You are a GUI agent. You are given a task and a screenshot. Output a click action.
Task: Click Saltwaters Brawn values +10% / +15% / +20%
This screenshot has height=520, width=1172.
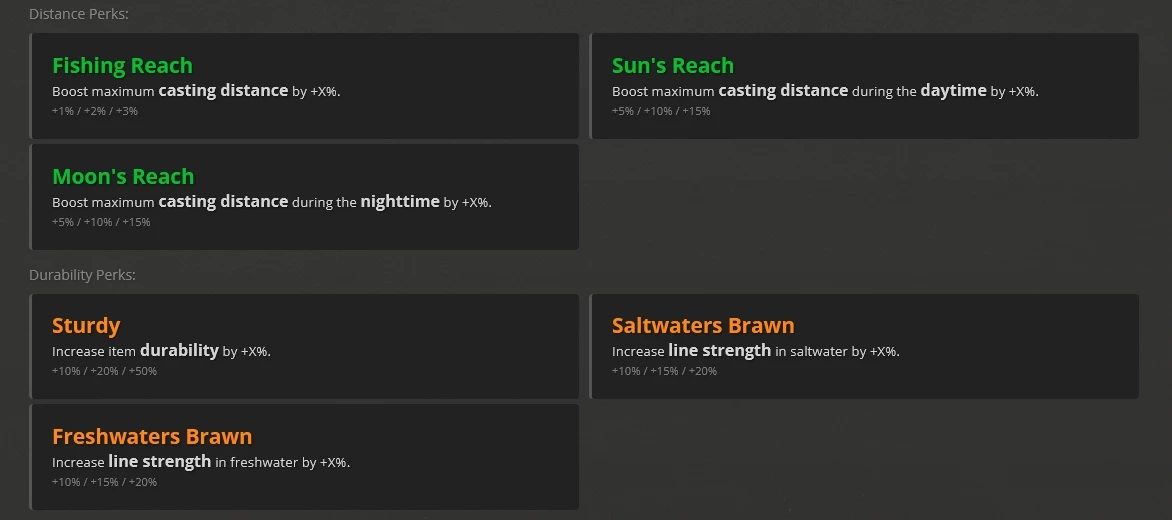tap(664, 371)
